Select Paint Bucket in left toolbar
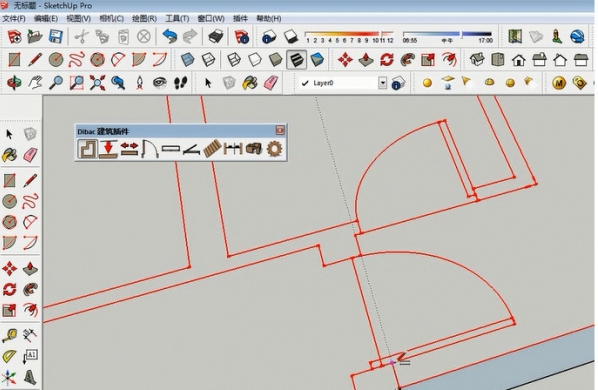The height and width of the screenshot is (390, 598). pyautogui.click(x=9, y=155)
